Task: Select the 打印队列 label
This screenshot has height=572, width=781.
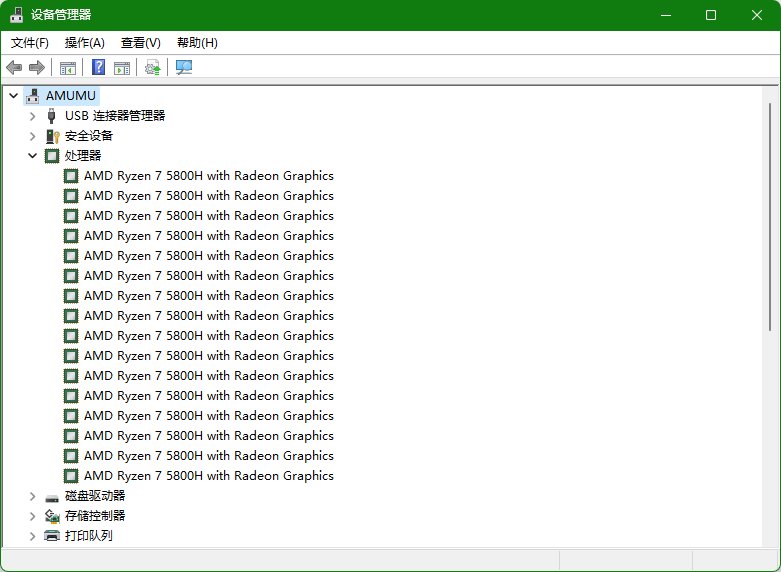Action: coord(89,536)
